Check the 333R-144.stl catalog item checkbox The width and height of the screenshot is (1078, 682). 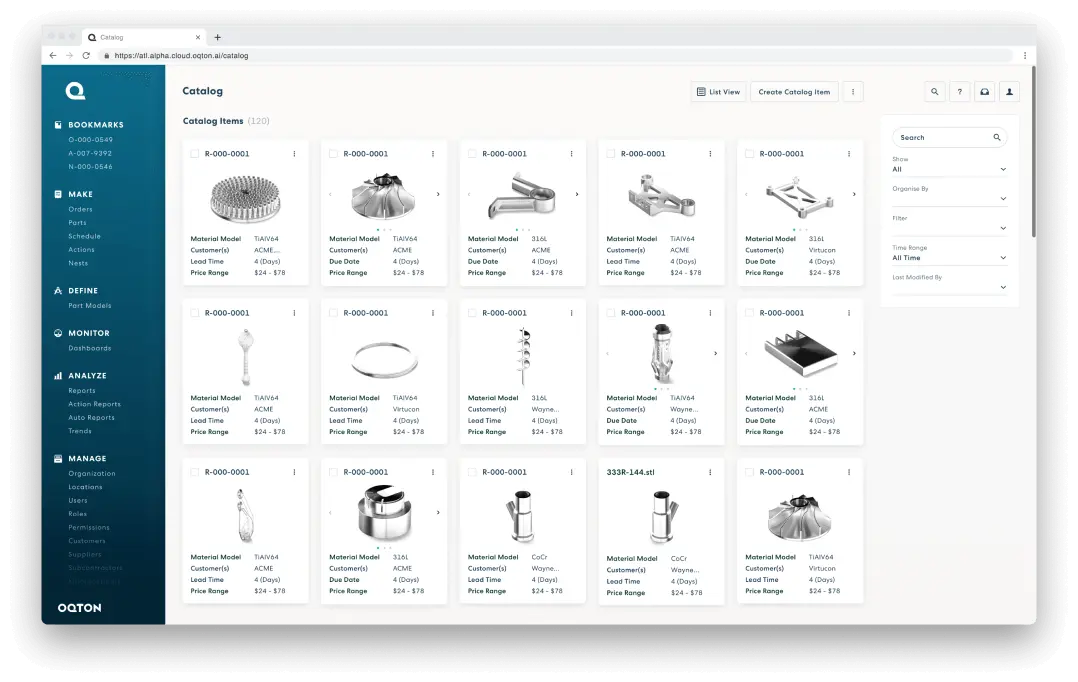610,471
